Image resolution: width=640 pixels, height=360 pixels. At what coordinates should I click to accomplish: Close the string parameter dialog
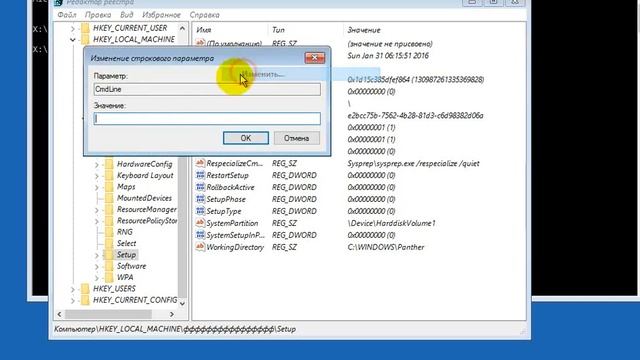(315, 58)
